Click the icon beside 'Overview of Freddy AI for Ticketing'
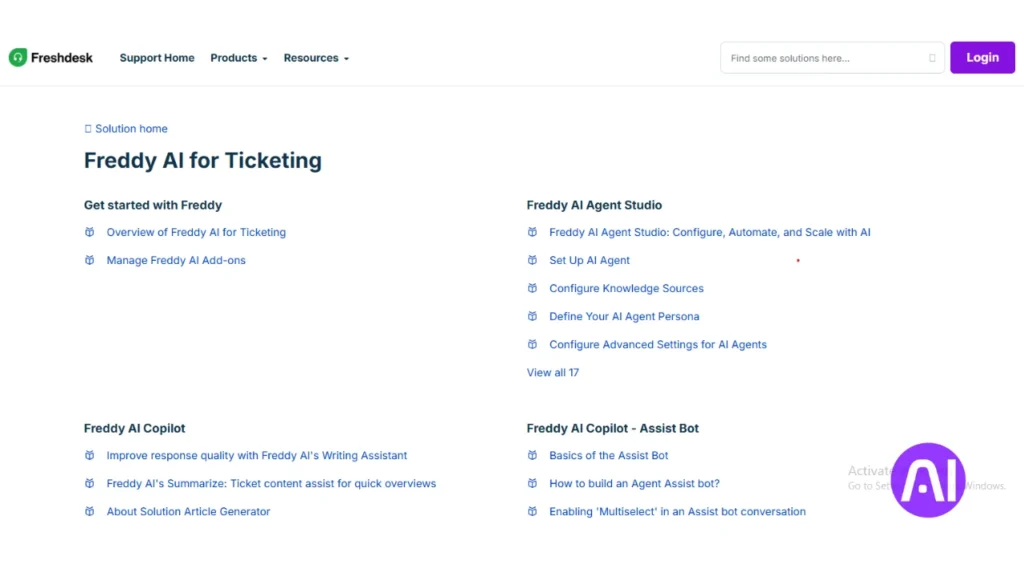The image size is (1024, 576). tap(91, 232)
